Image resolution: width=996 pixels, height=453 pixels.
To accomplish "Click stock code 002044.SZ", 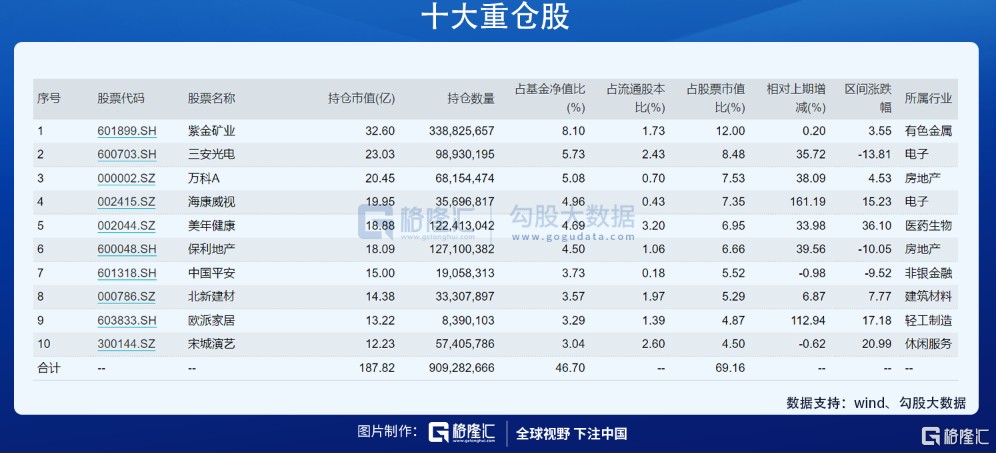I will point(127,226).
